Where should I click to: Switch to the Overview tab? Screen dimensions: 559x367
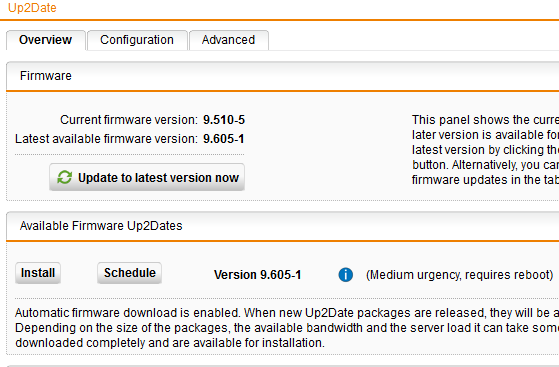pyautogui.click(x=46, y=40)
